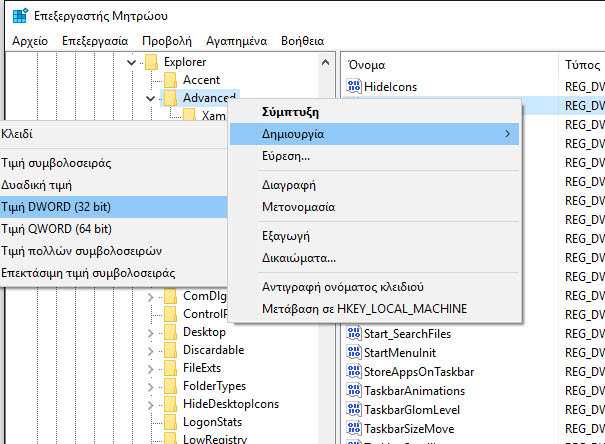Select Τιμή πολλών συμβολοσειρών
This screenshot has width=605, height=444.
click(x=113, y=251)
